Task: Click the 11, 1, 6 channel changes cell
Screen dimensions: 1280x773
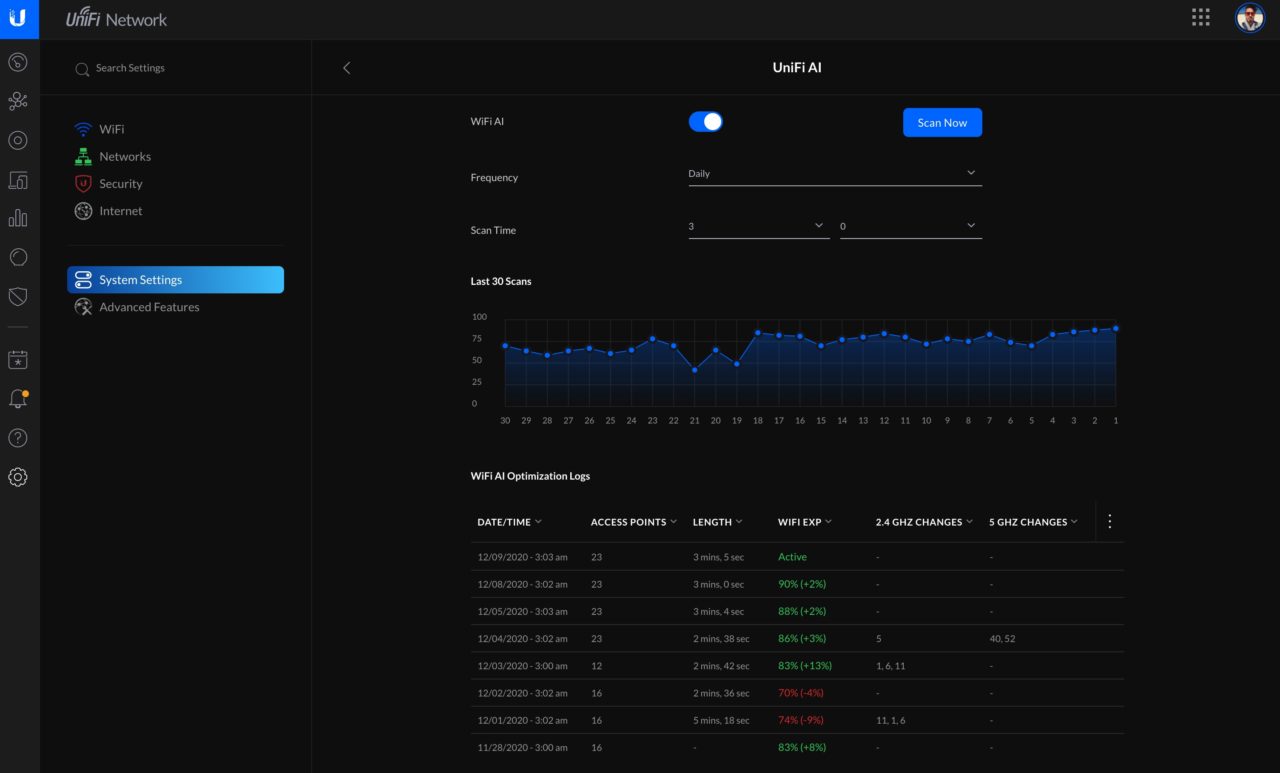Action: [x=890, y=720]
